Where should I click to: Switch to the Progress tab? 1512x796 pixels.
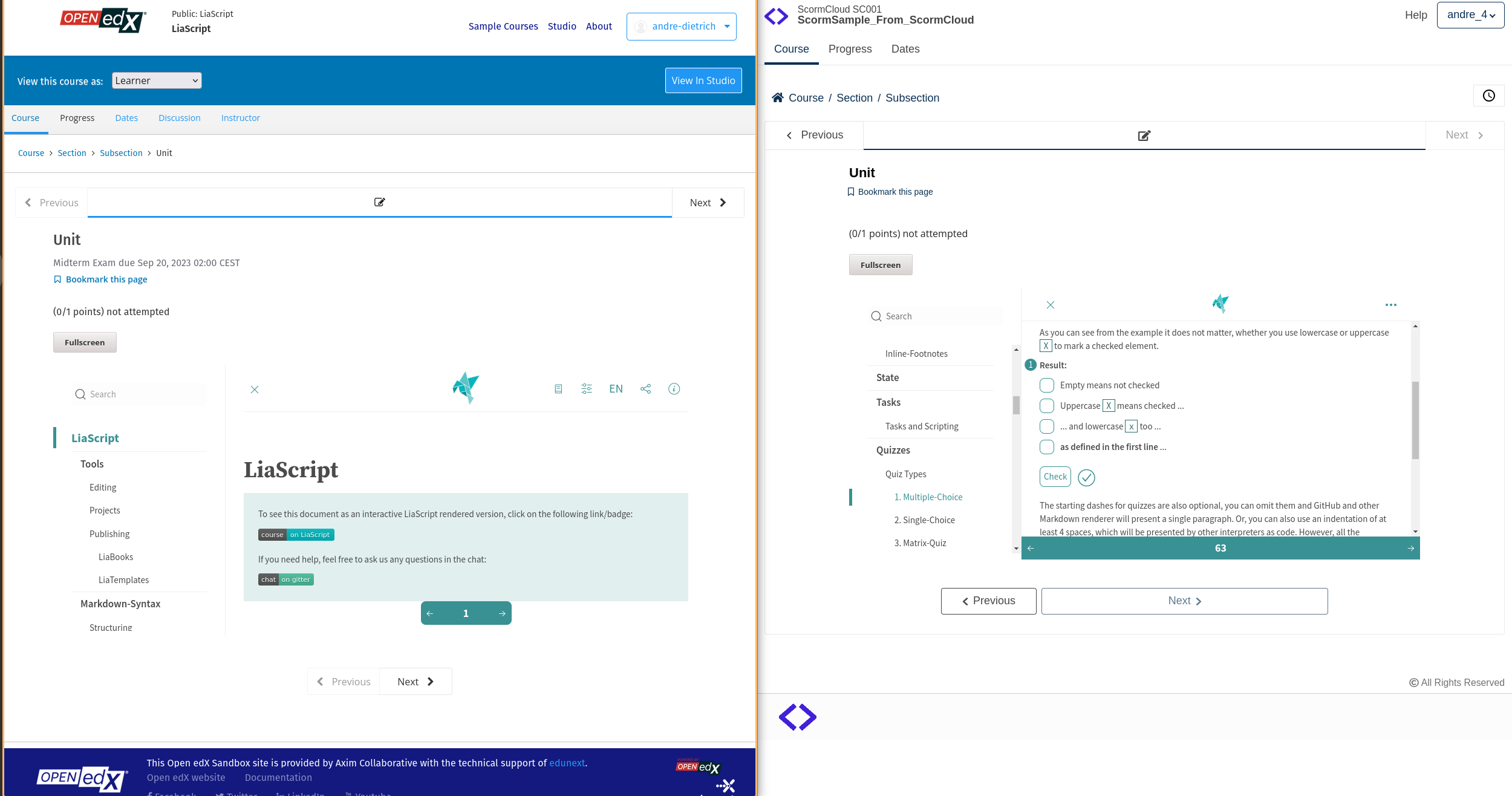pos(77,117)
